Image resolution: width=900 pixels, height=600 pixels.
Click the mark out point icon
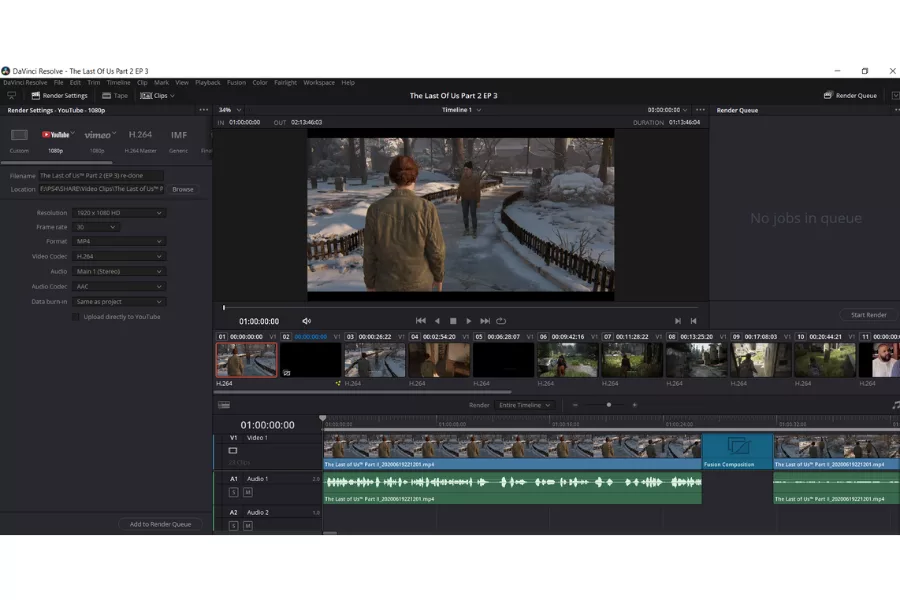[693, 321]
